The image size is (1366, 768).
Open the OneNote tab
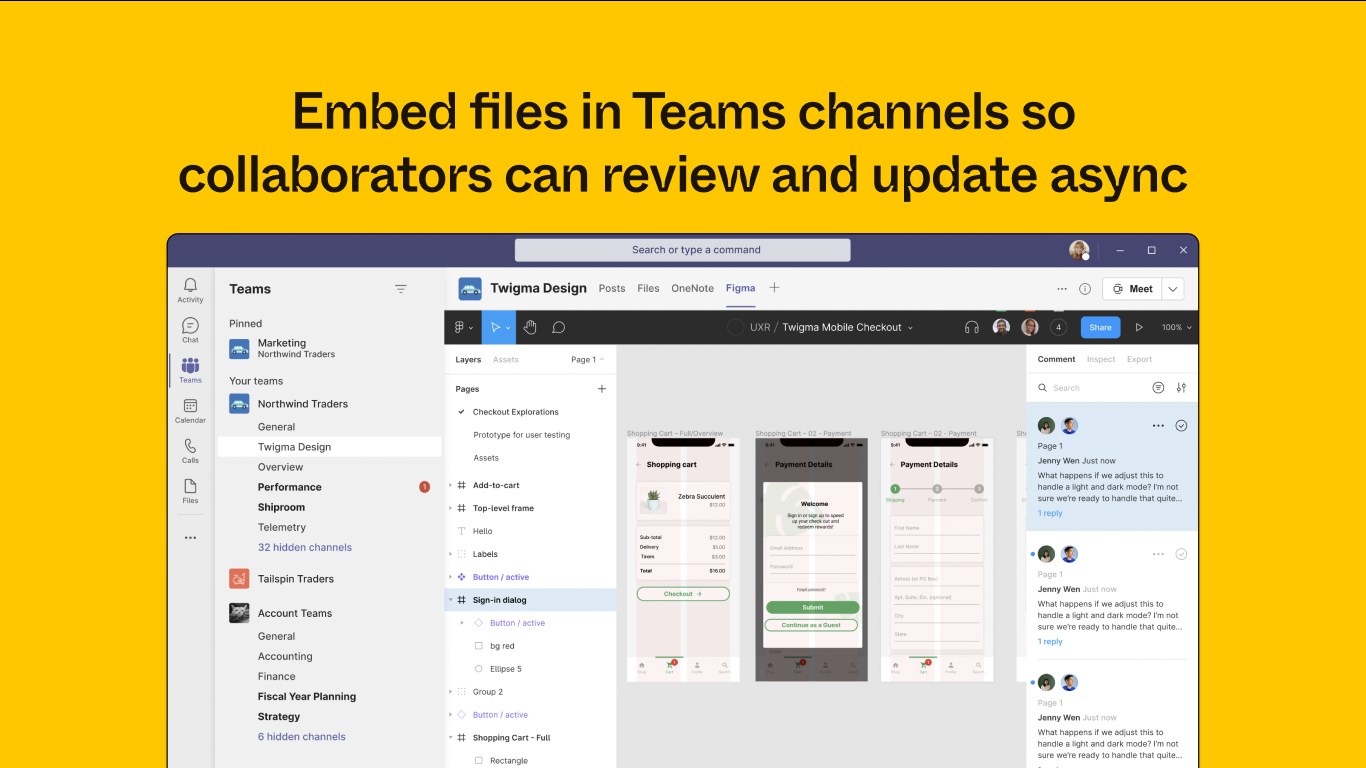(x=692, y=289)
